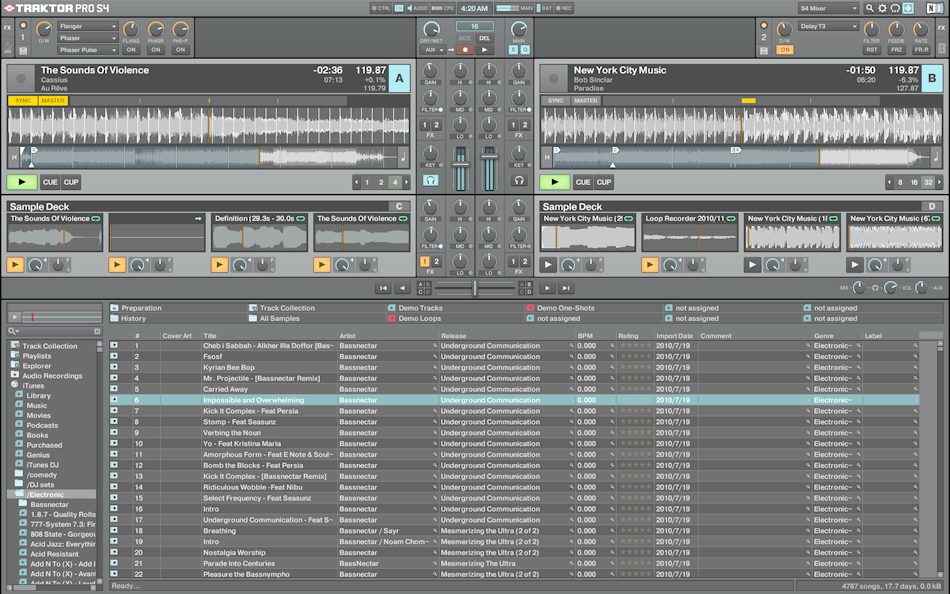This screenshot has width=950, height=594.
Task: Jump Deck A to the track start
Action: [x=14, y=157]
